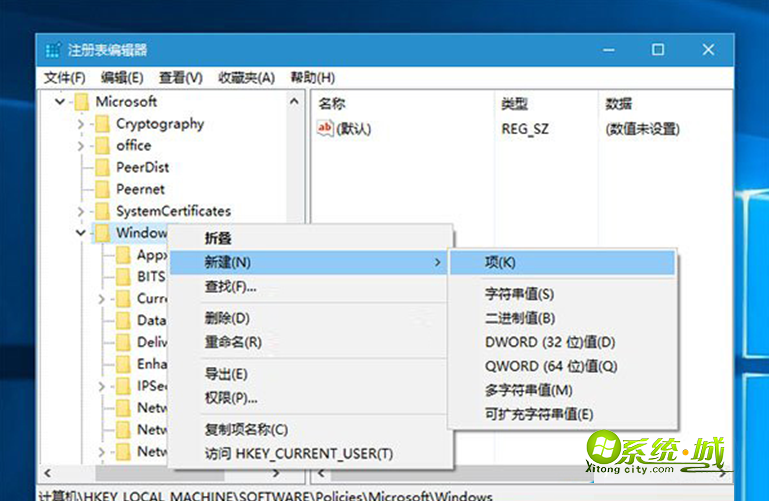Click the App... subkey folder icon

point(123,255)
